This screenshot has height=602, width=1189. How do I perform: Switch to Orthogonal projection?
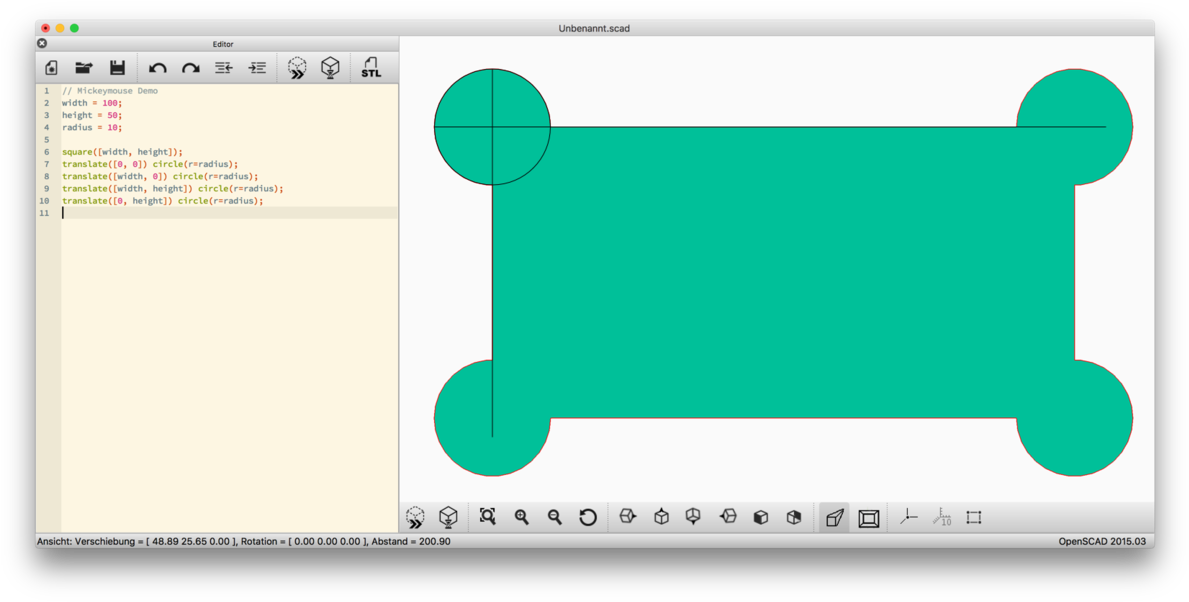(x=868, y=517)
